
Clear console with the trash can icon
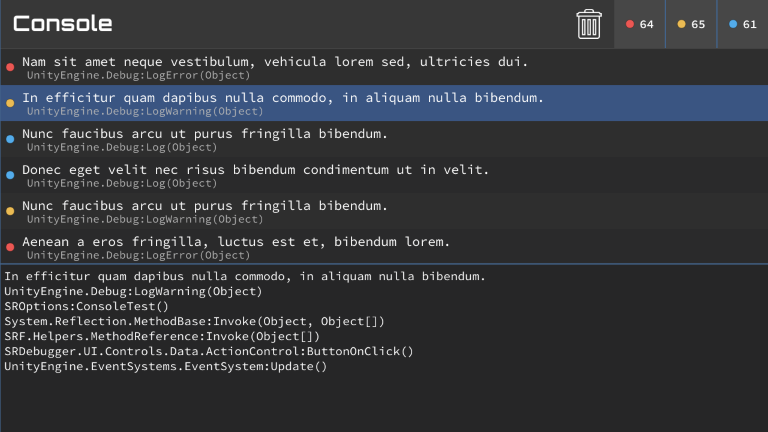coord(589,24)
